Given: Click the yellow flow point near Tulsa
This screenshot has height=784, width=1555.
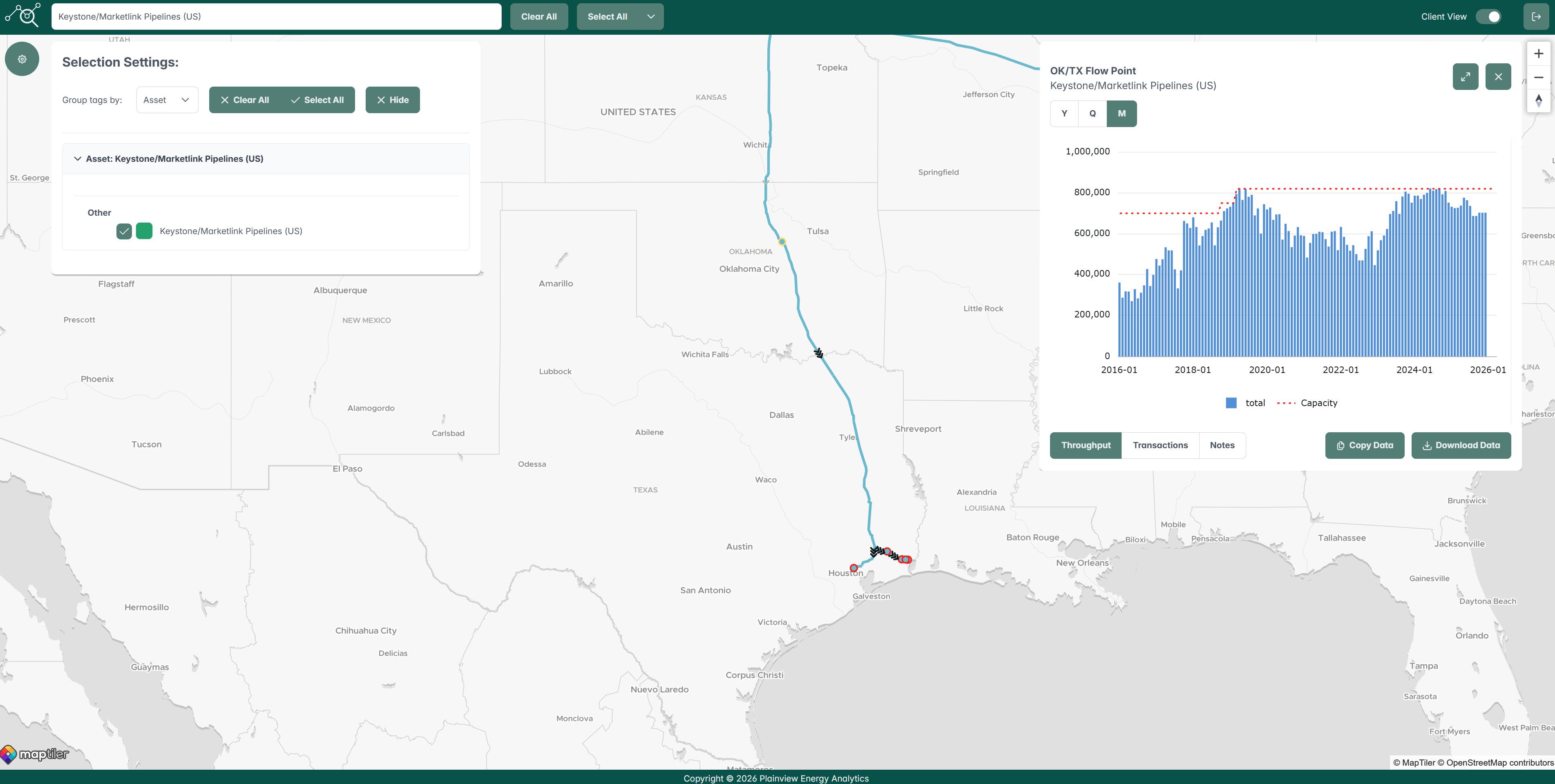Looking at the screenshot, I should tap(782, 242).
